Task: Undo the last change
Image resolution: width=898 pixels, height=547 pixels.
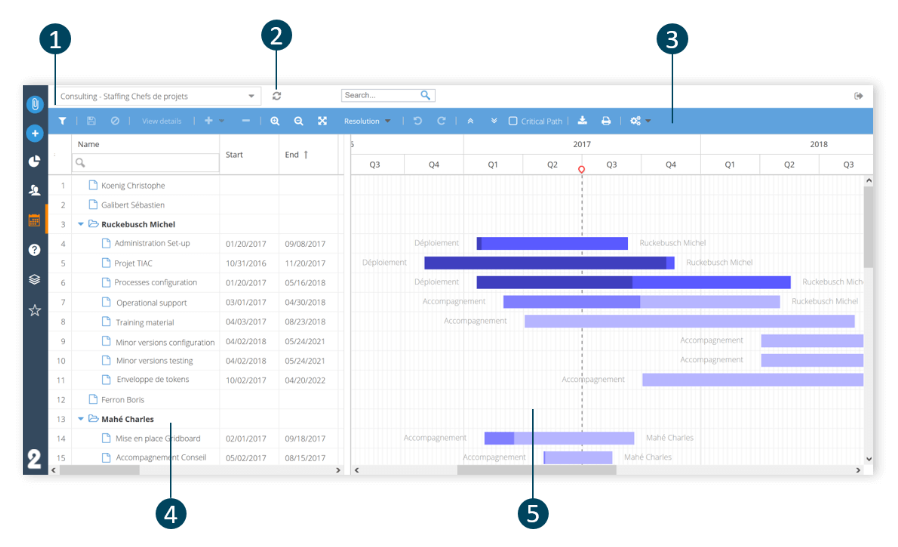Action: pyautogui.click(x=418, y=121)
